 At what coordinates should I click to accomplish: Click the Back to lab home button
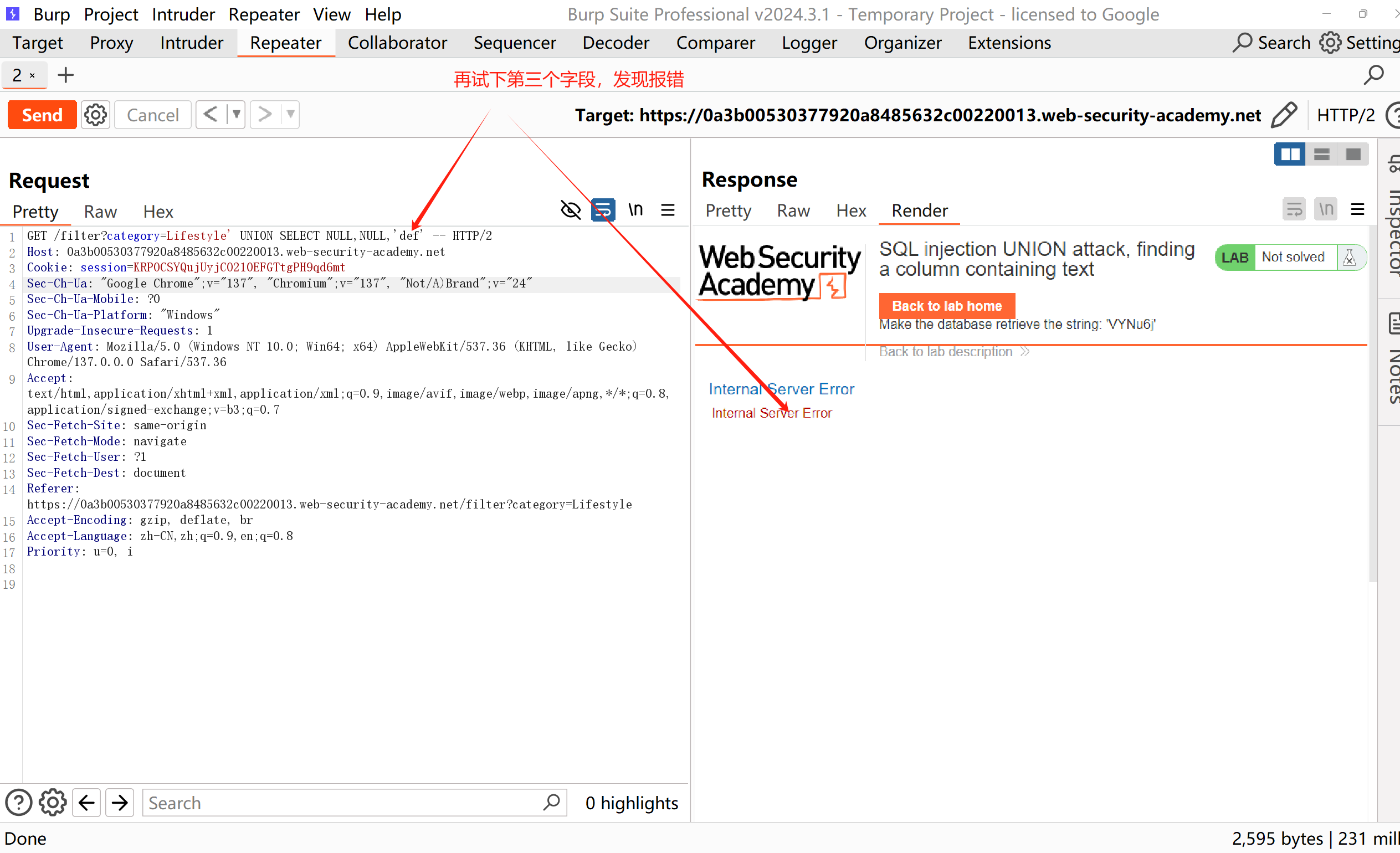pyautogui.click(x=947, y=306)
